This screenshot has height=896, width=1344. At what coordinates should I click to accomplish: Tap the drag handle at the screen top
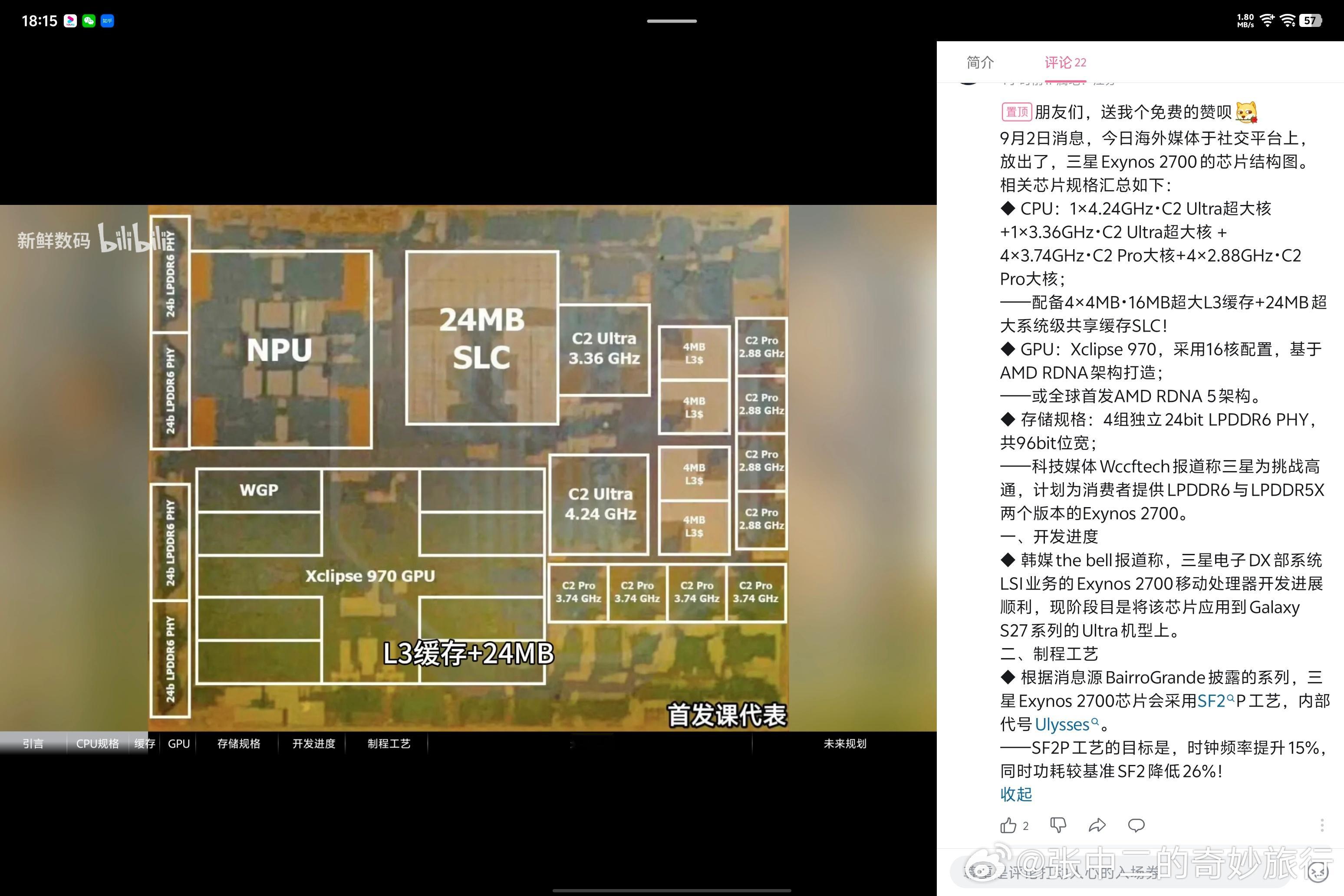[x=672, y=21]
